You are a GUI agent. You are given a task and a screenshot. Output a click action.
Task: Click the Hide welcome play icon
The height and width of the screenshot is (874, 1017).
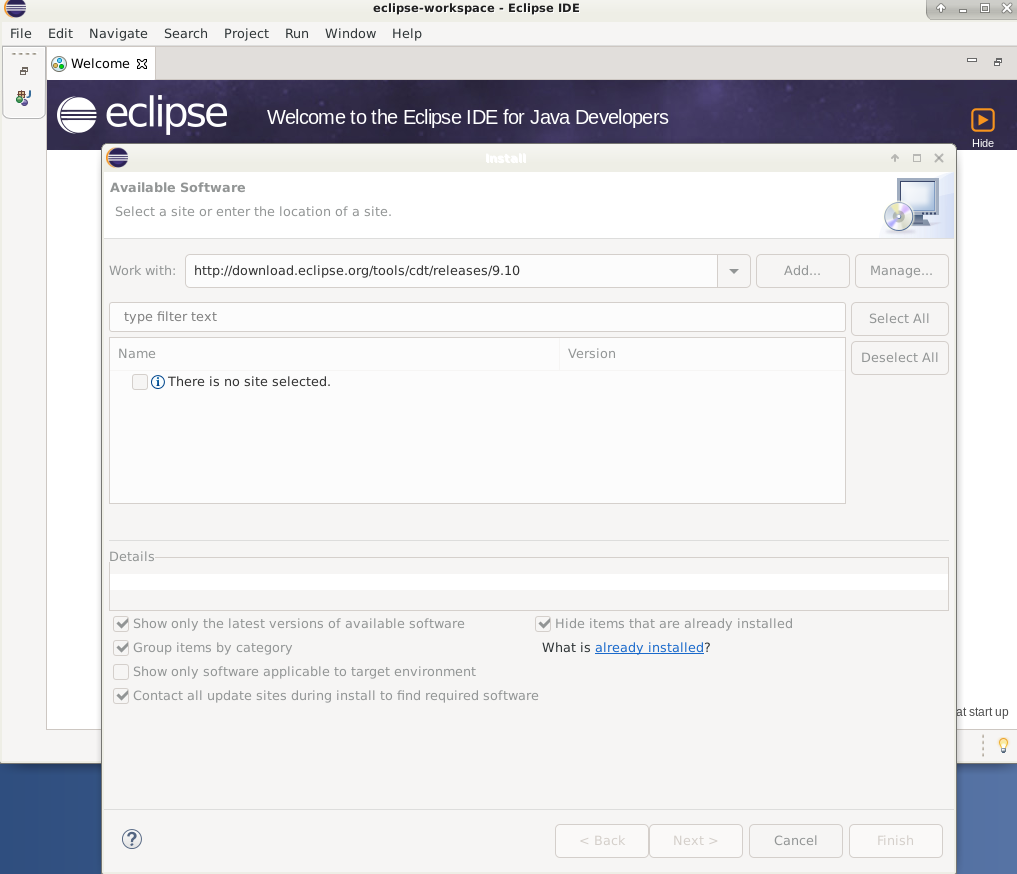click(982, 120)
